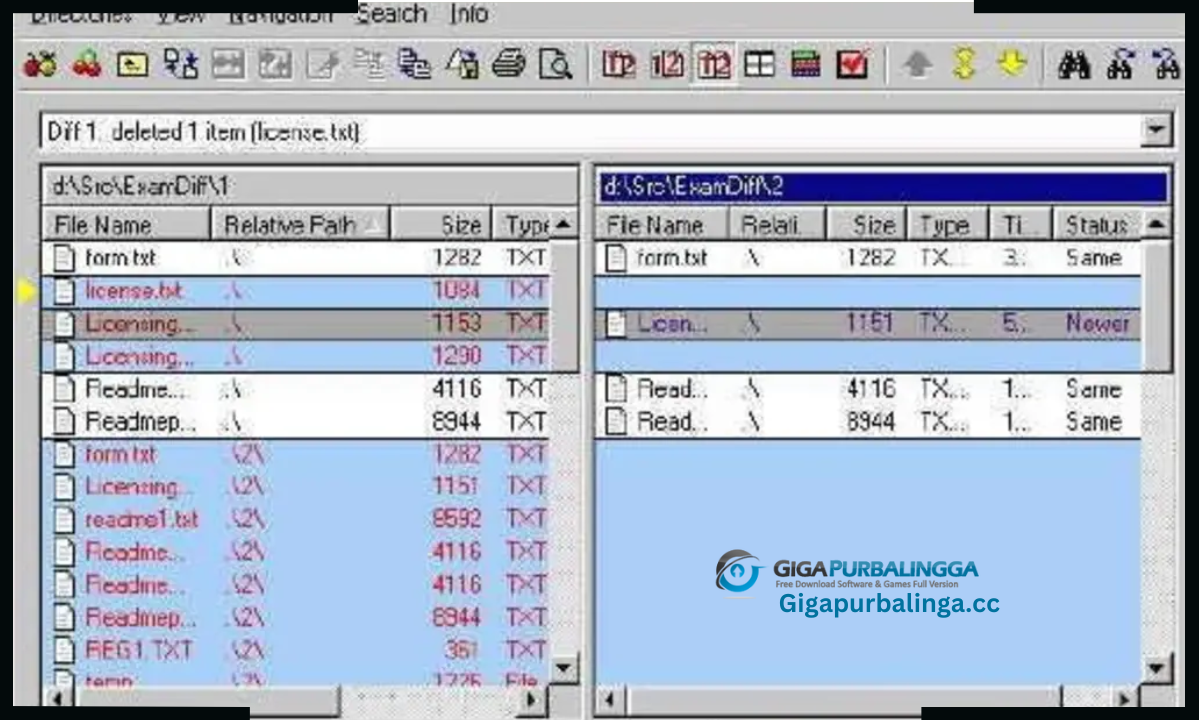Screen dimensions: 1200x720
Task: Click the folder-up toolbar icon
Action: [133, 65]
